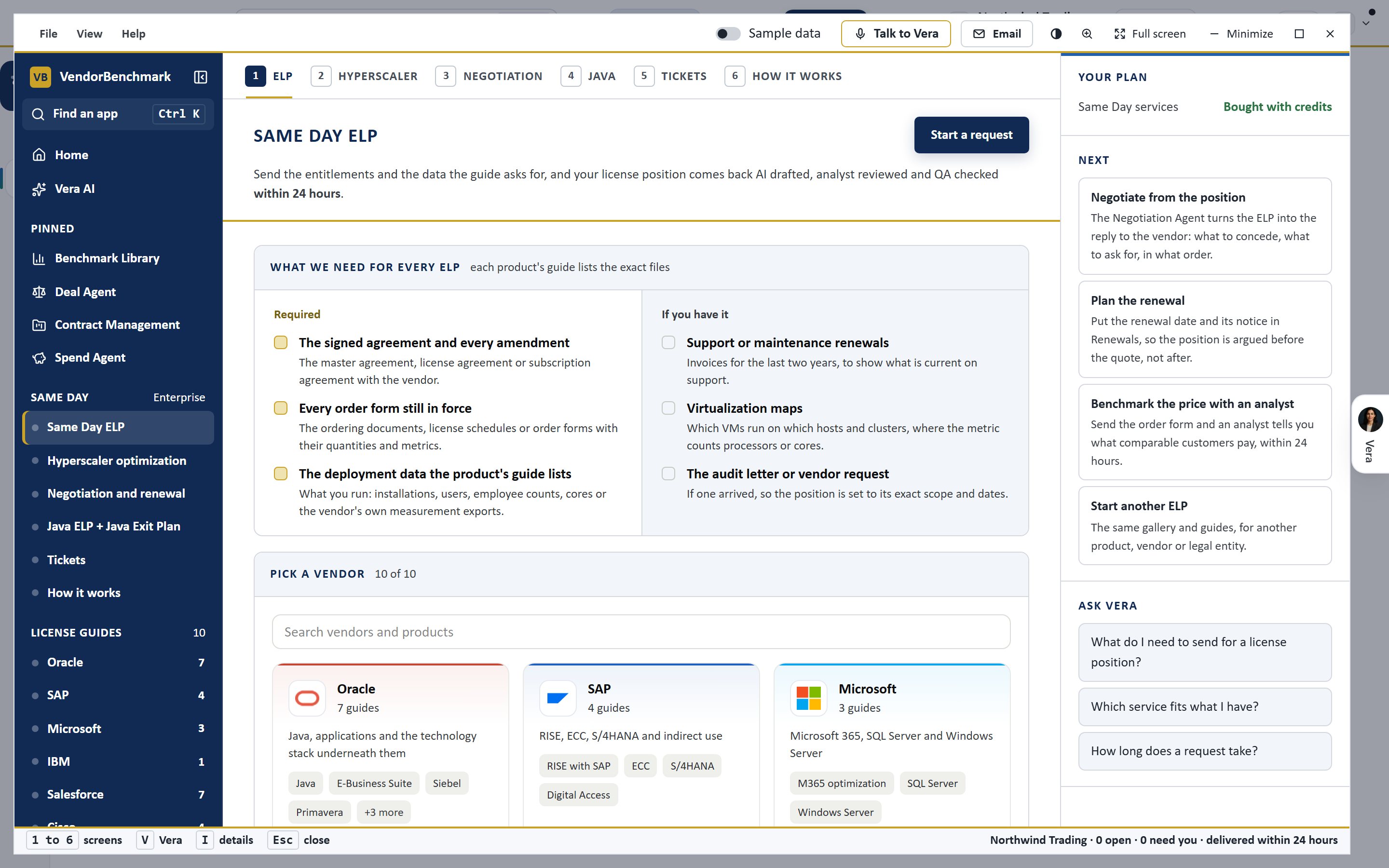Click the Microsoft logo on the vendor card

[809, 698]
